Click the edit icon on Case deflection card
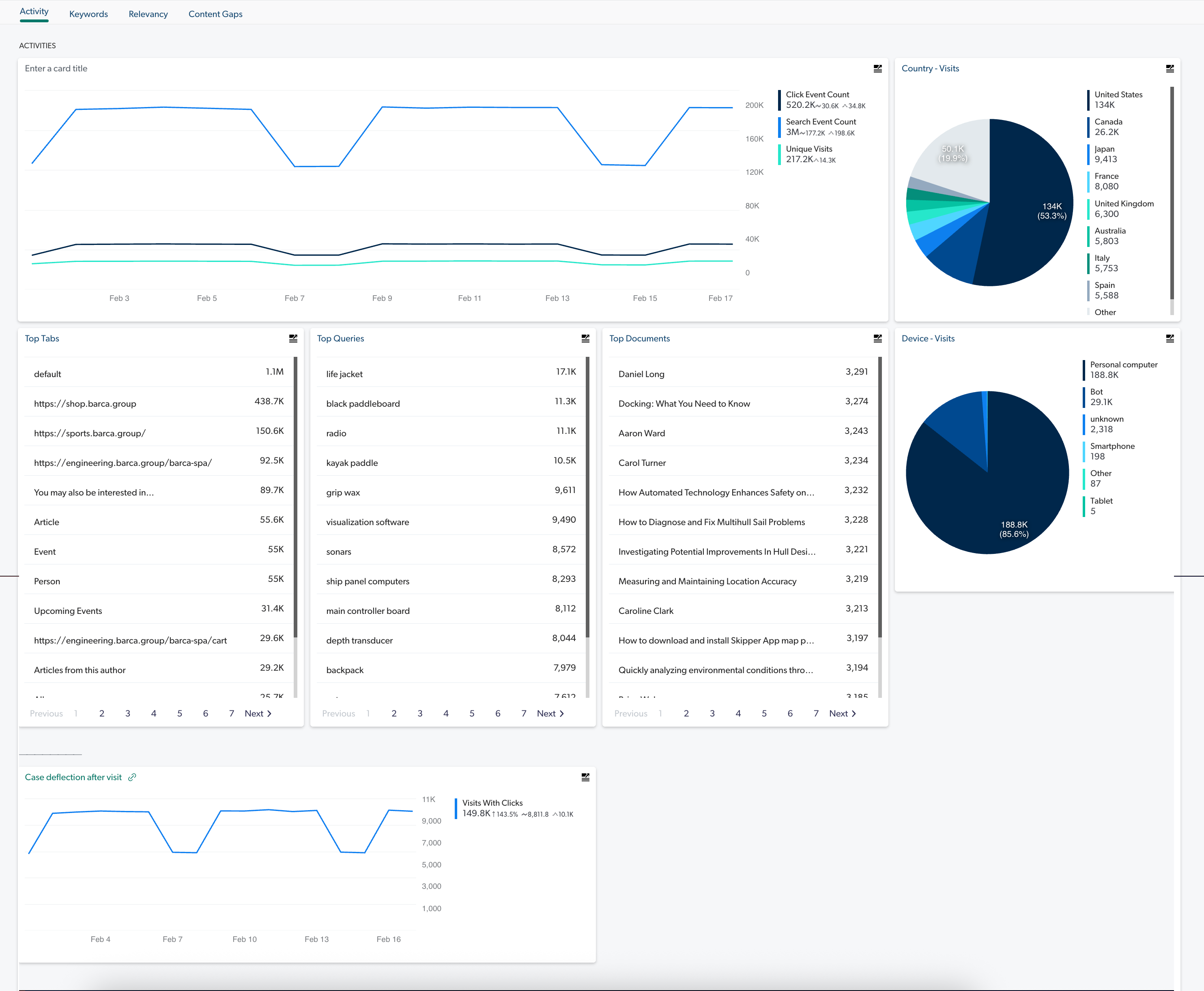Screen dimensions: 1204x991 585,776
